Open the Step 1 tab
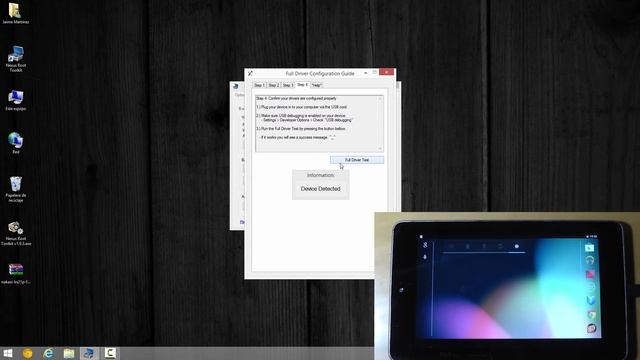640x360 pixels. [259, 85]
